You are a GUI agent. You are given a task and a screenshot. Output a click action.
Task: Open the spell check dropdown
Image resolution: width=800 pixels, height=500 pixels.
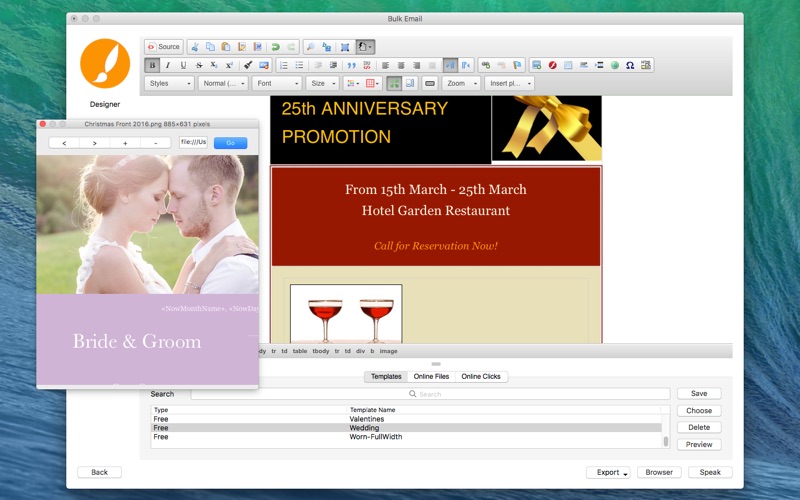click(x=365, y=47)
